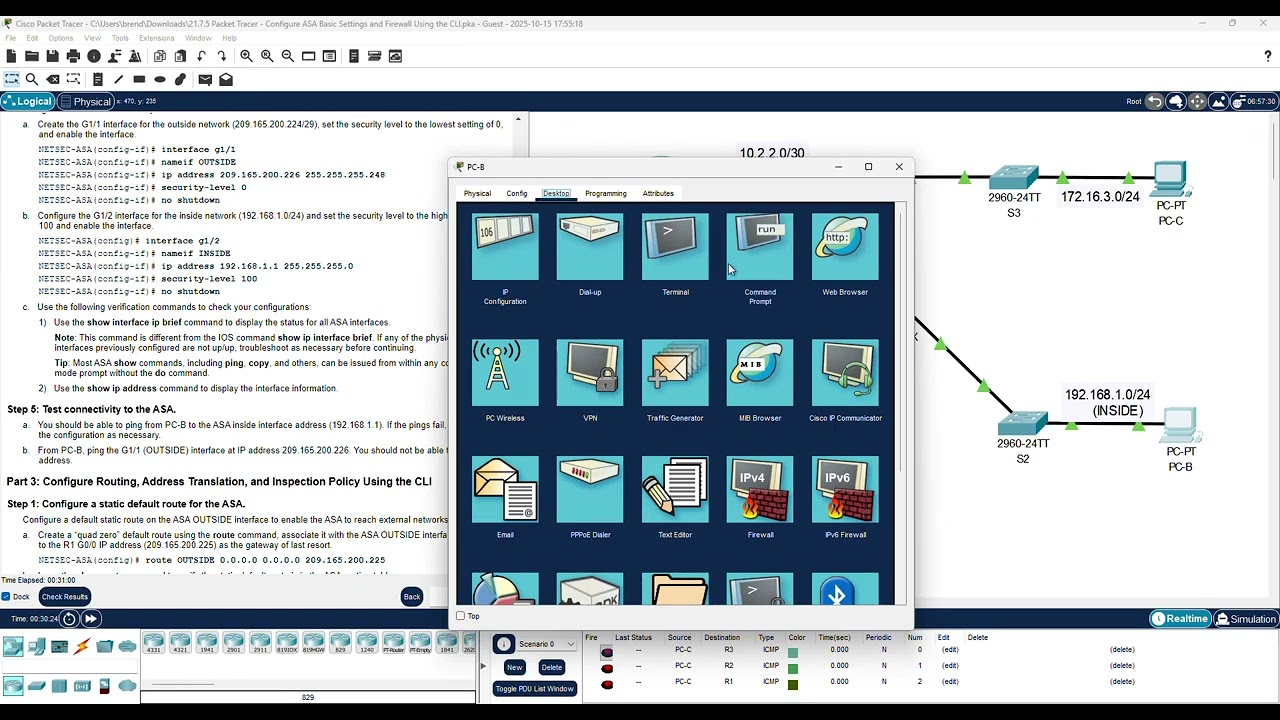The width and height of the screenshot is (1280, 720).
Task: Zoom in on the workspace
Action: coord(246,56)
